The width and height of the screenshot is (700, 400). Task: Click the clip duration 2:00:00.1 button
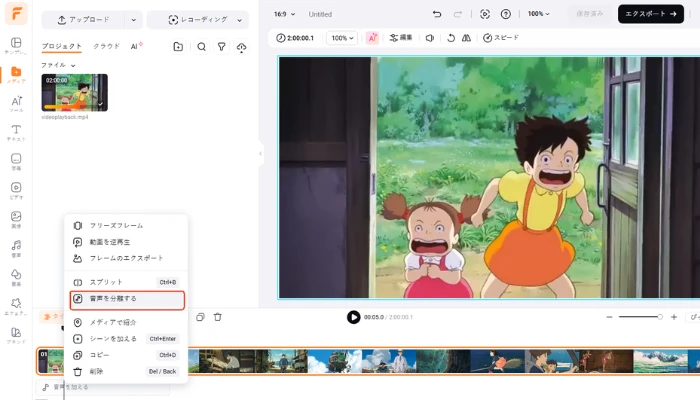click(295, 38)
